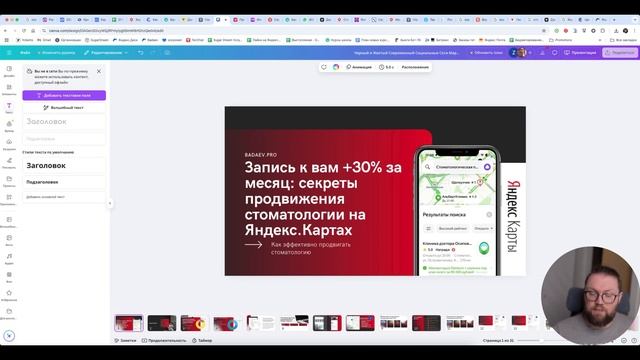The image size is (640, 360).
Task: Select the sixth slide thumbnail
Action: pyautogui.click(x=294, y=323)
